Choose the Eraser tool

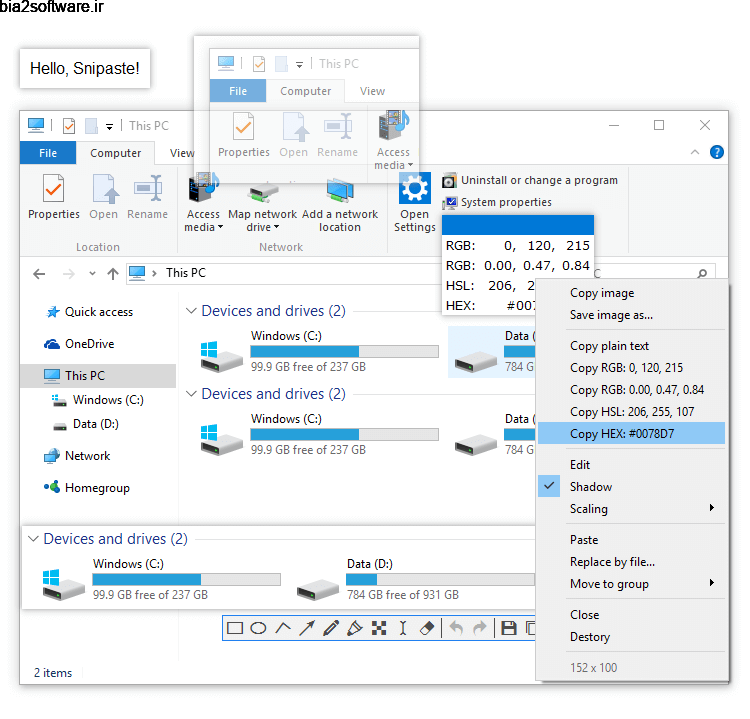(427, 628)
